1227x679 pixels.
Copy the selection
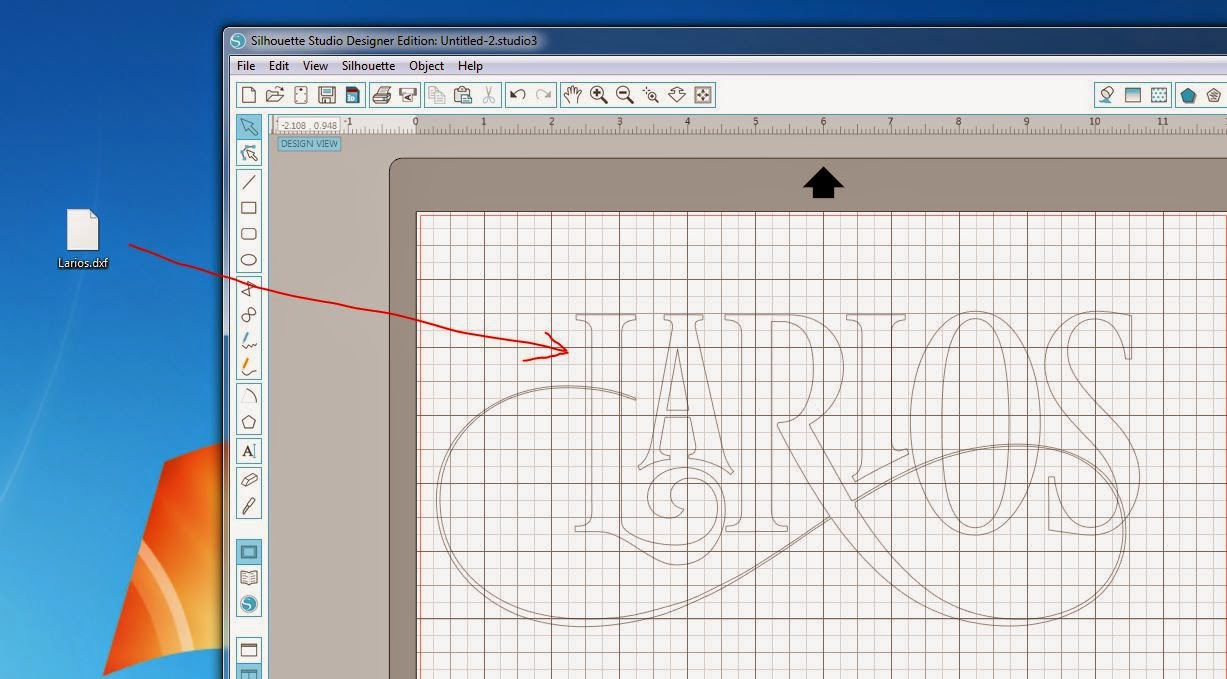(x=436, y=95)
